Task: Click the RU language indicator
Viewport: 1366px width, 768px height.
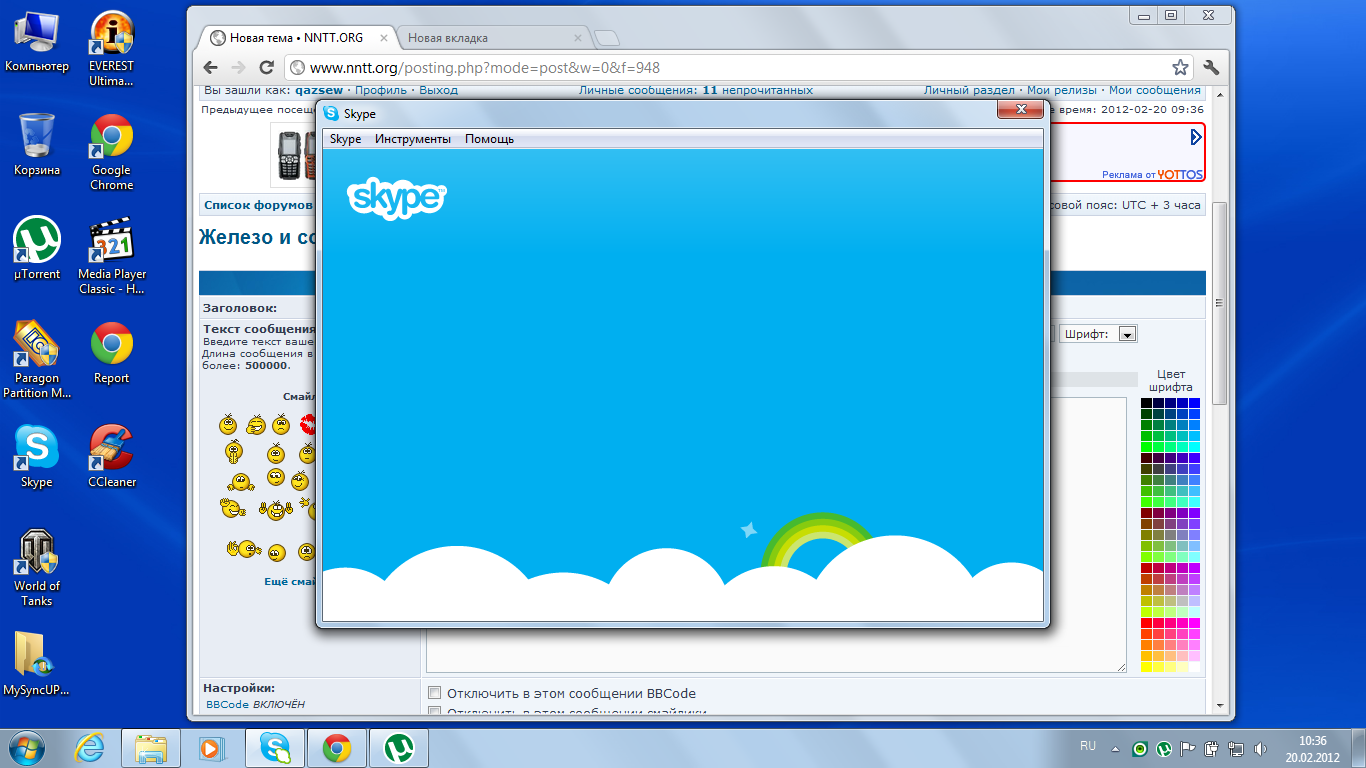Action: pos(1088,746)
